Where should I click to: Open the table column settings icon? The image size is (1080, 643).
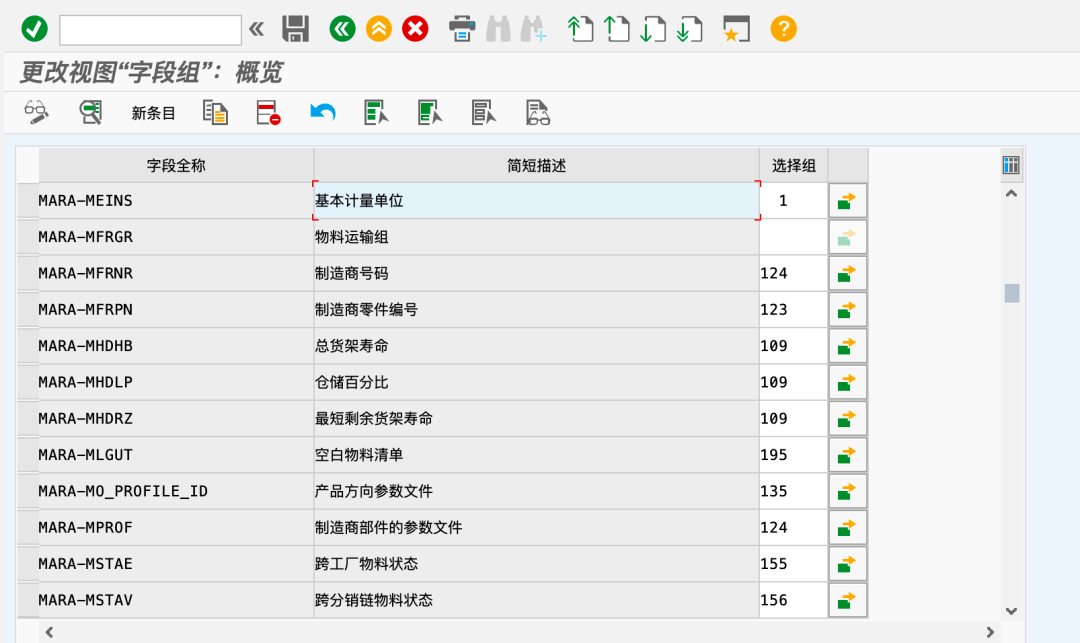[x=1011, y=165]
